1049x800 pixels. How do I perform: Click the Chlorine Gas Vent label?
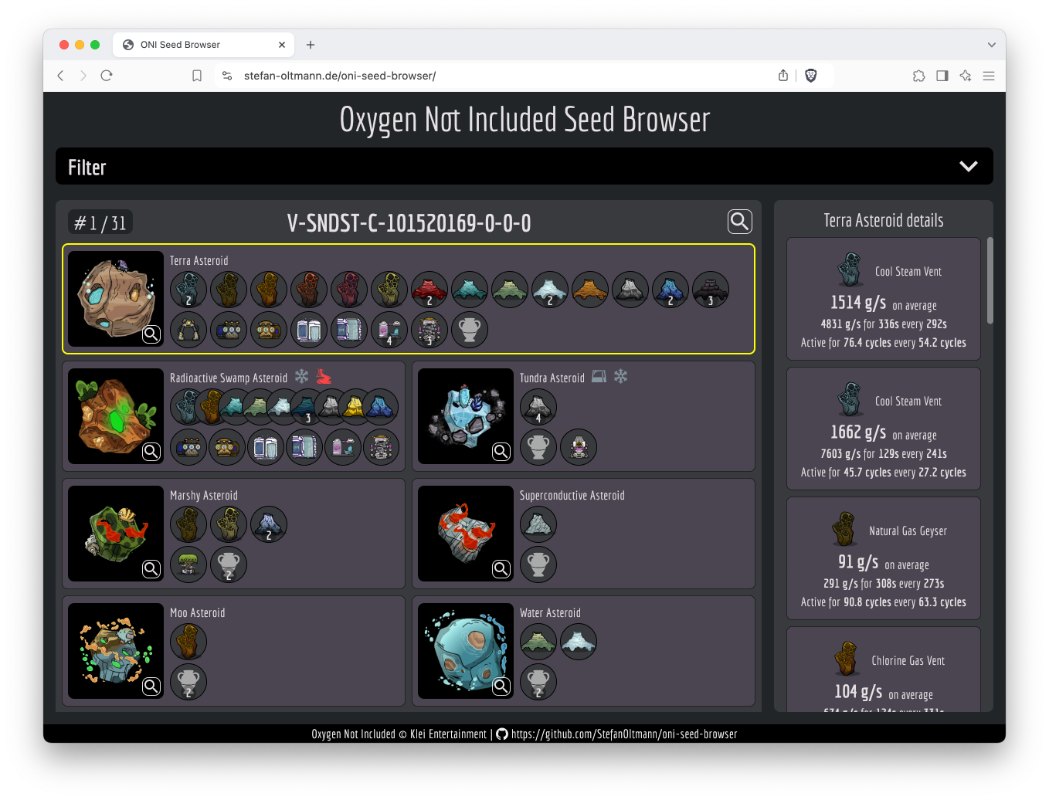908,660
